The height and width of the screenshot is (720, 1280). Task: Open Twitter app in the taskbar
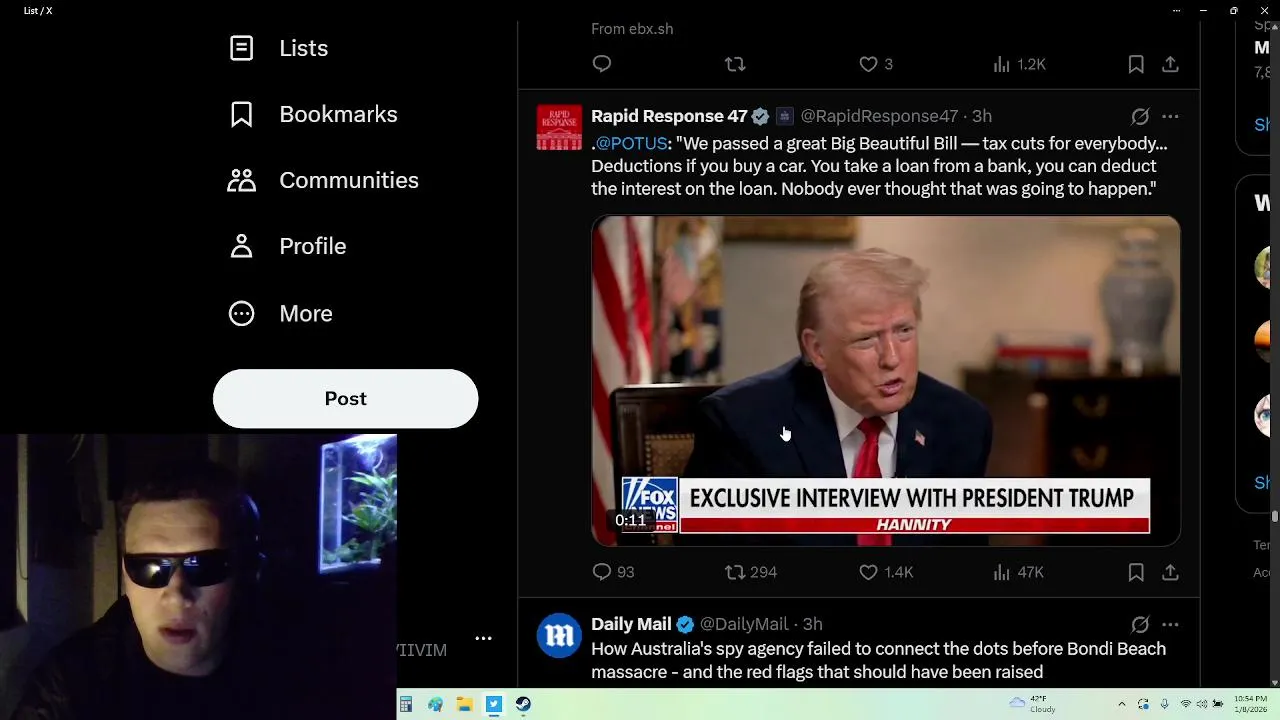(494, 704)
